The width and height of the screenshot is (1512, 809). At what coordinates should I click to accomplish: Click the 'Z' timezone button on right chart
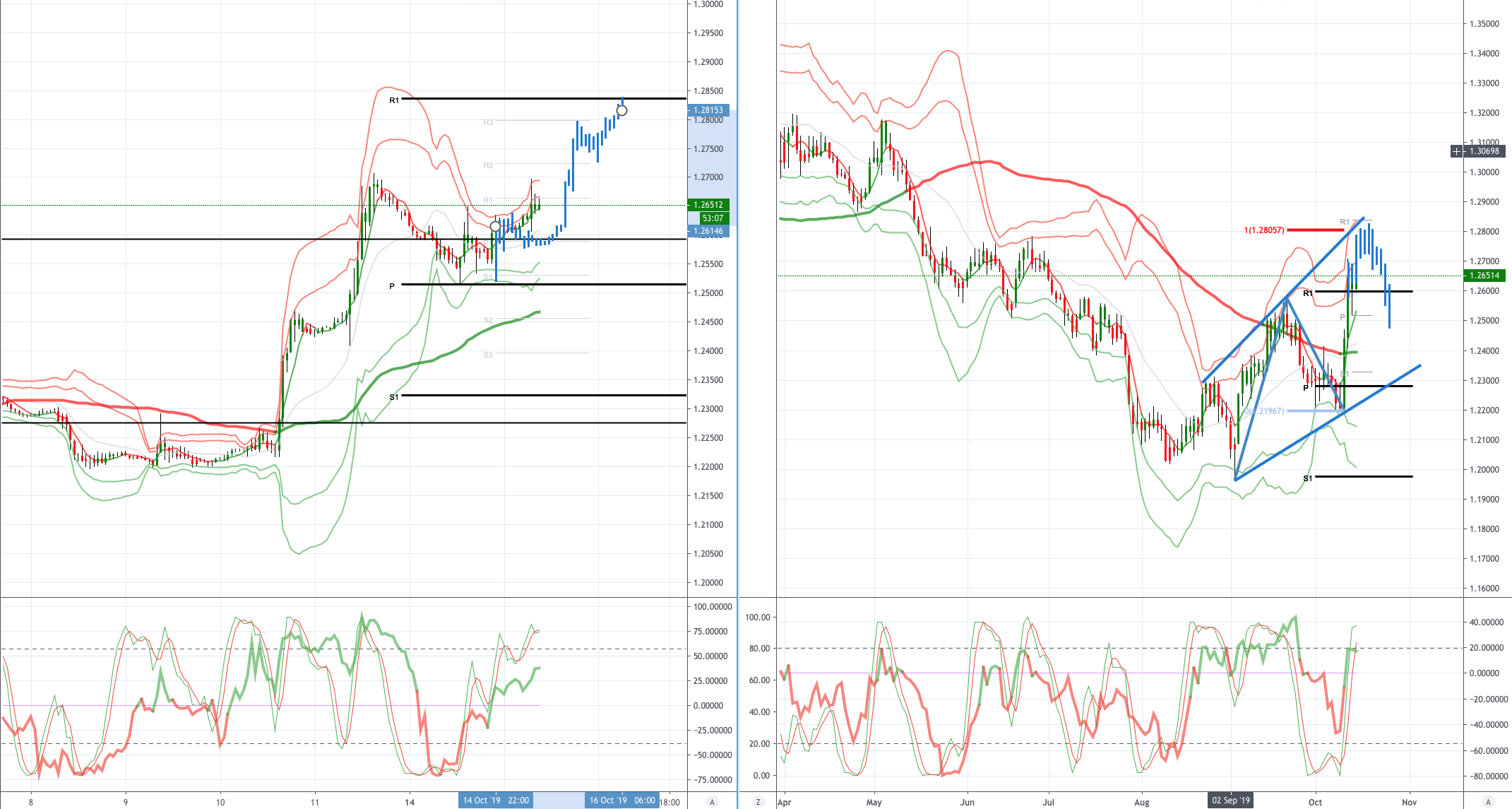(758, 801)
